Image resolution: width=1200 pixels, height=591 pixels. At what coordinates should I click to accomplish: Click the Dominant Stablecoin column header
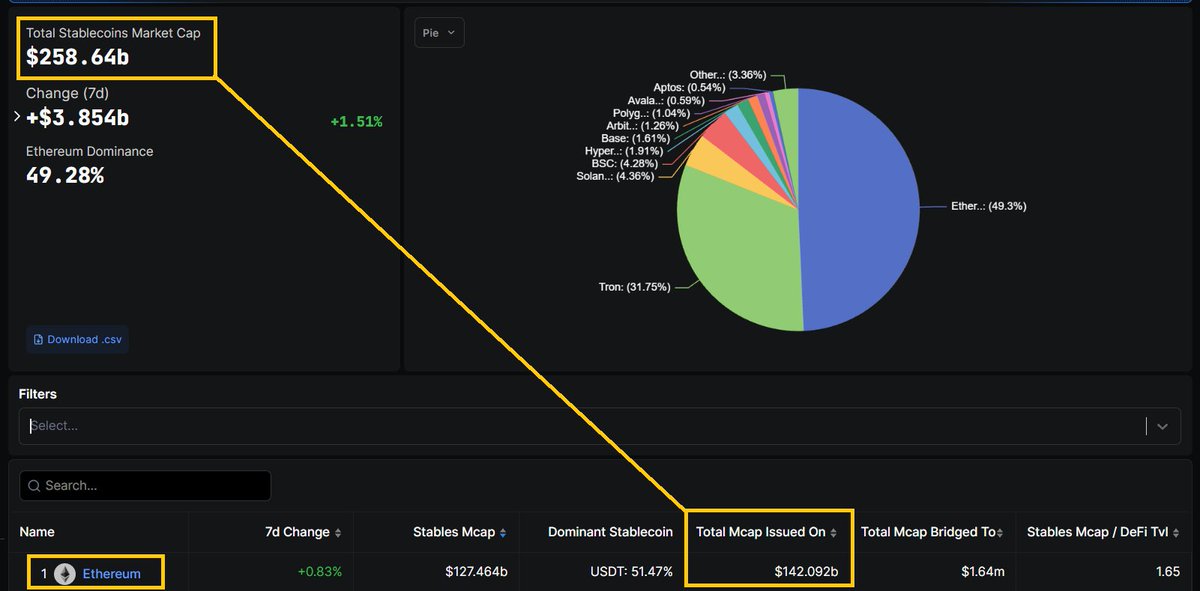(x=610, y=532)
